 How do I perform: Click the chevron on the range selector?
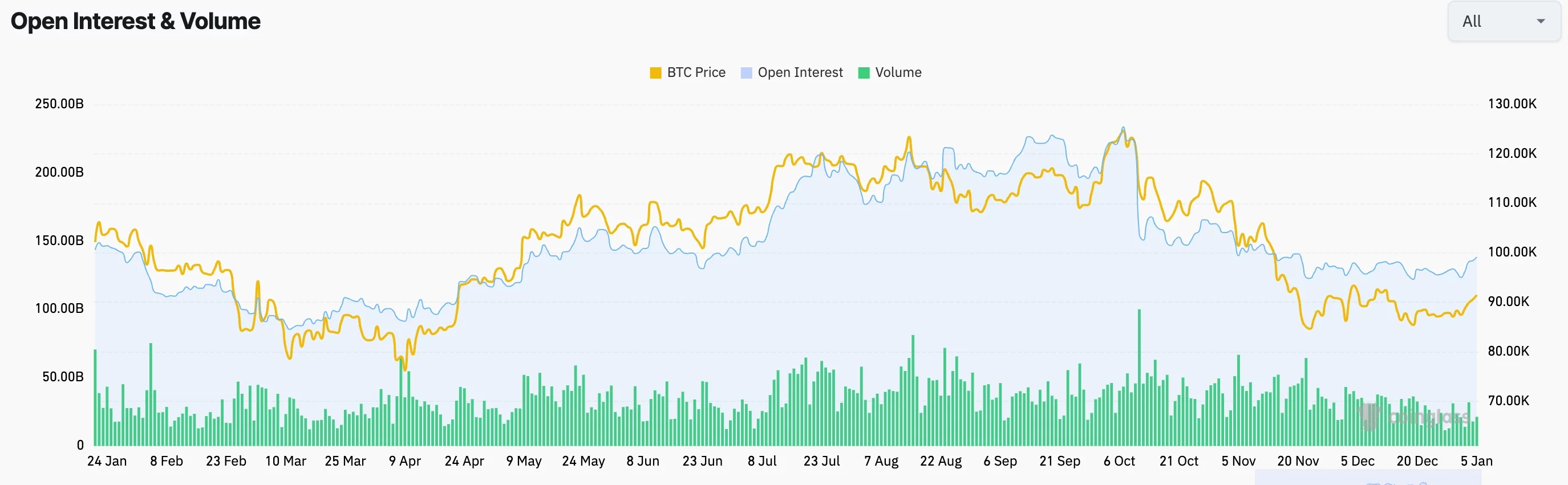(x=1541, y=21)
